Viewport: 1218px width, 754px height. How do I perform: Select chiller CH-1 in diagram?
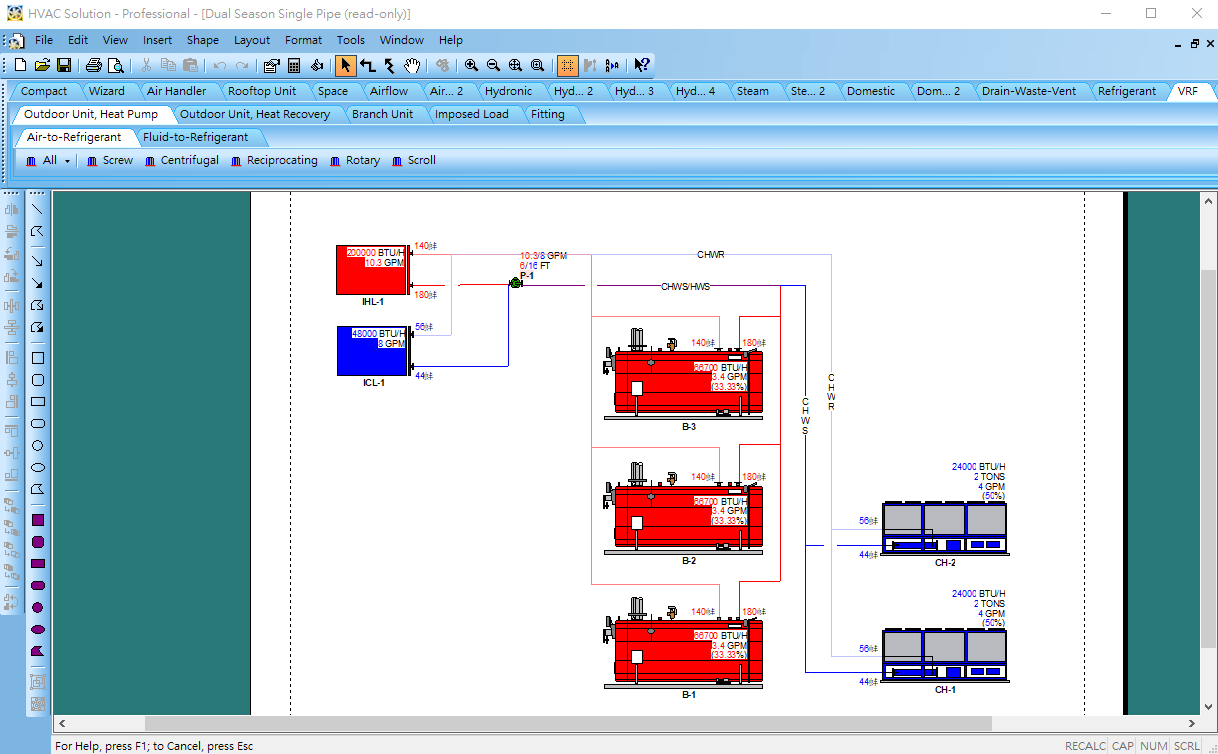click(944, 654)
